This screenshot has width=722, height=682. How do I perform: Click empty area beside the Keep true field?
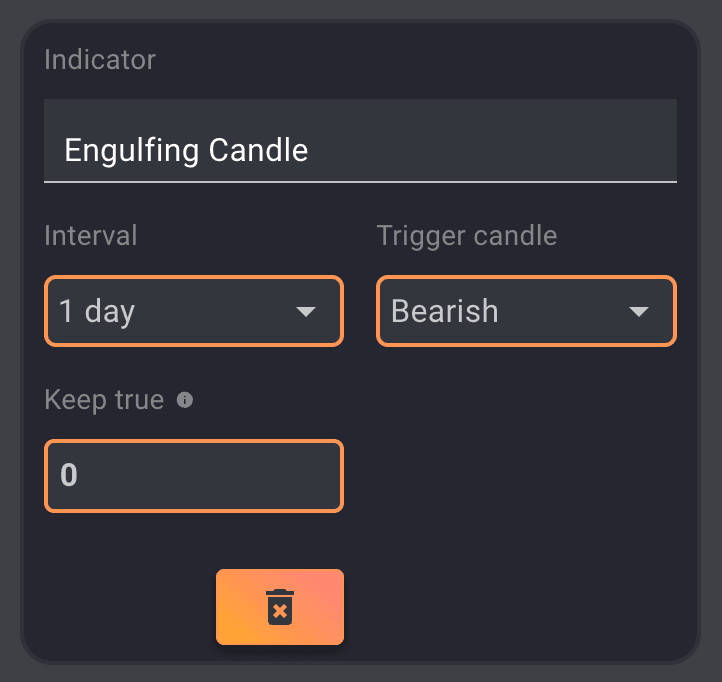520,475
